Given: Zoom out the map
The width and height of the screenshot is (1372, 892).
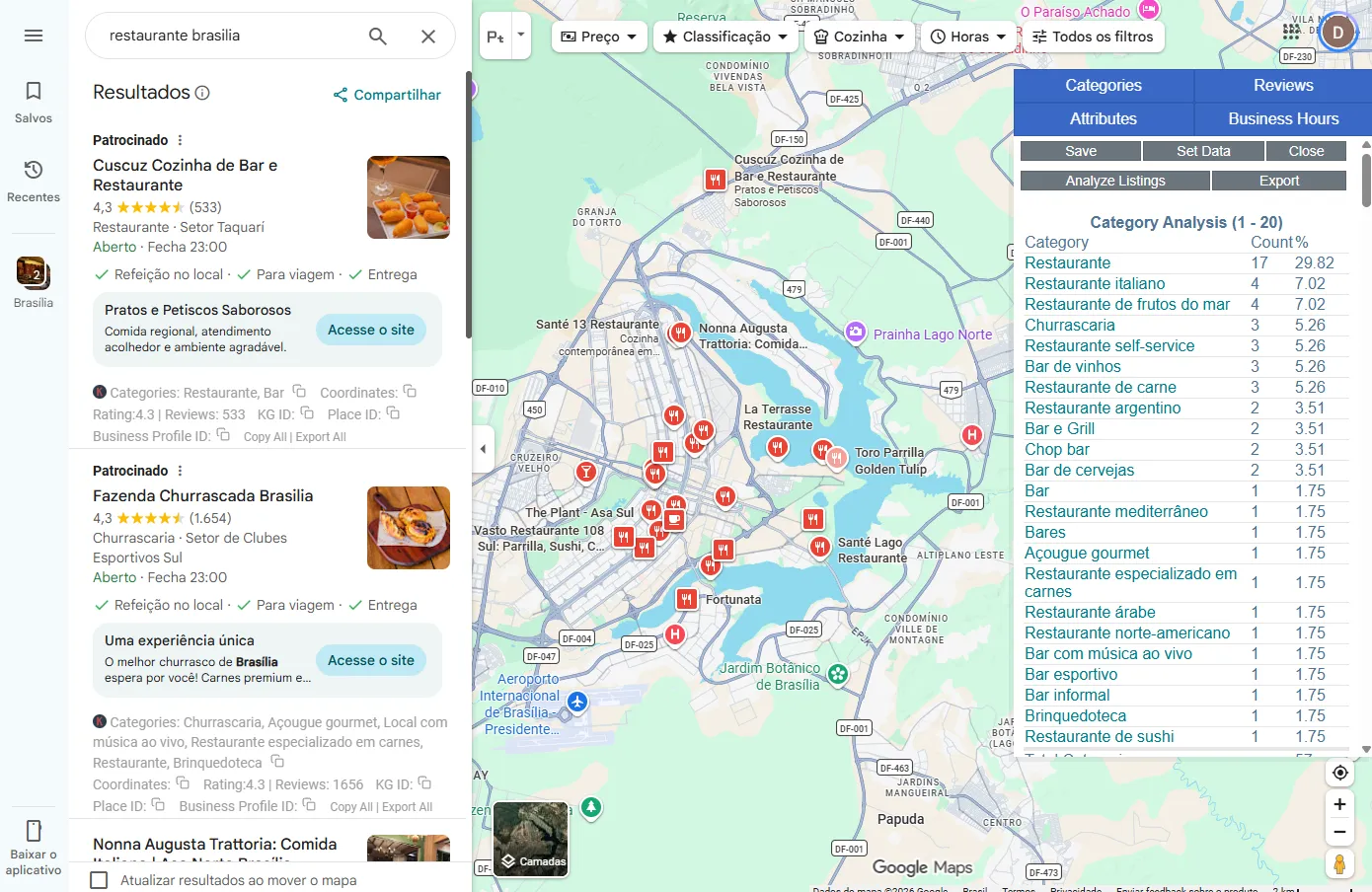Looking at the screenshot, I should pyautogui.click(x=1339, y=832).
